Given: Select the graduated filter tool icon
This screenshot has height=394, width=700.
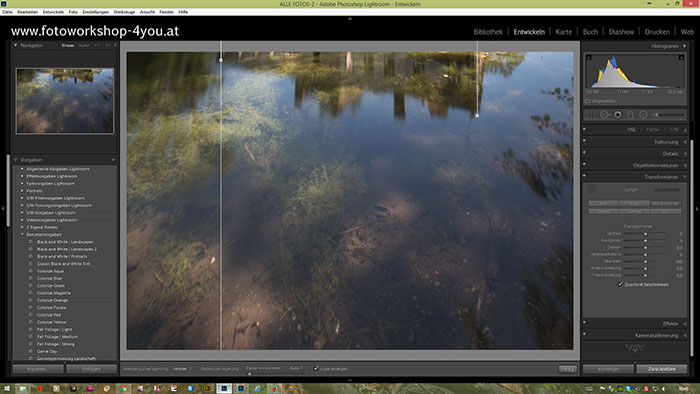Looking at the screenshot, I should point(630,115).
